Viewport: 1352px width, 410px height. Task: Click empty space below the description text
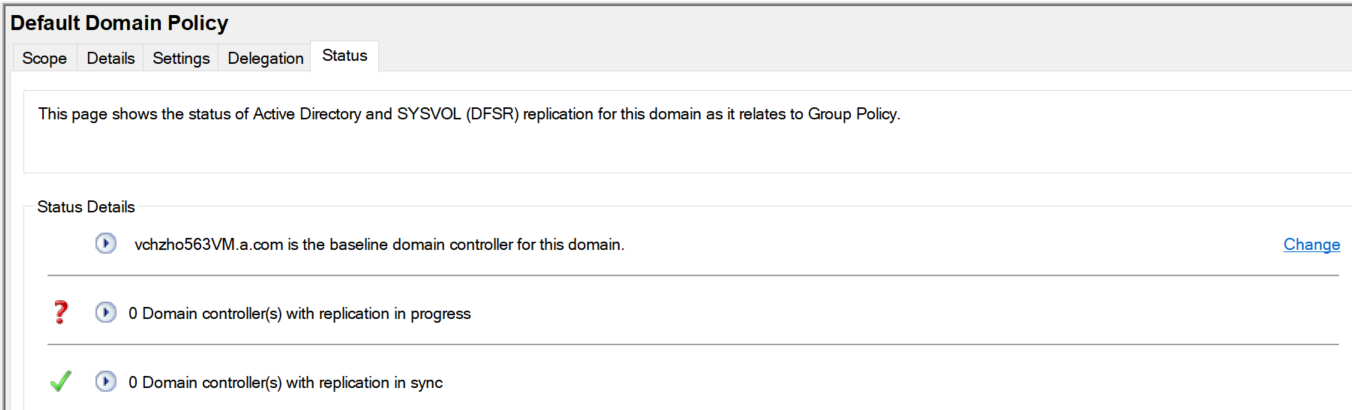(x=680, y=150)
